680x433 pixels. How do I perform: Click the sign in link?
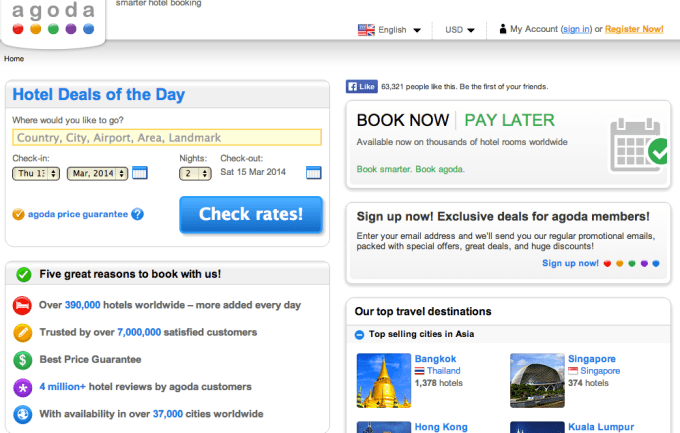click(576, 29)
